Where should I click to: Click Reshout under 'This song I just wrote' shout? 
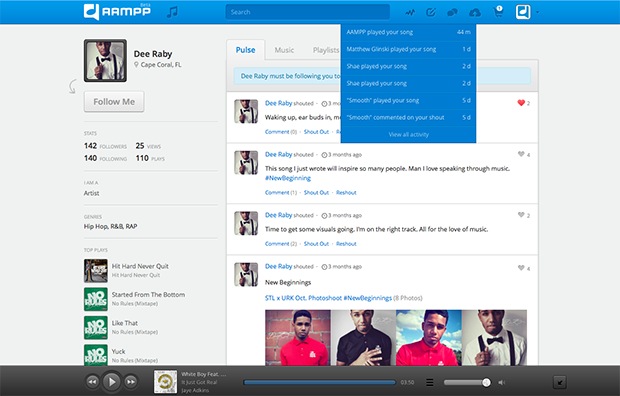point(346,193)
